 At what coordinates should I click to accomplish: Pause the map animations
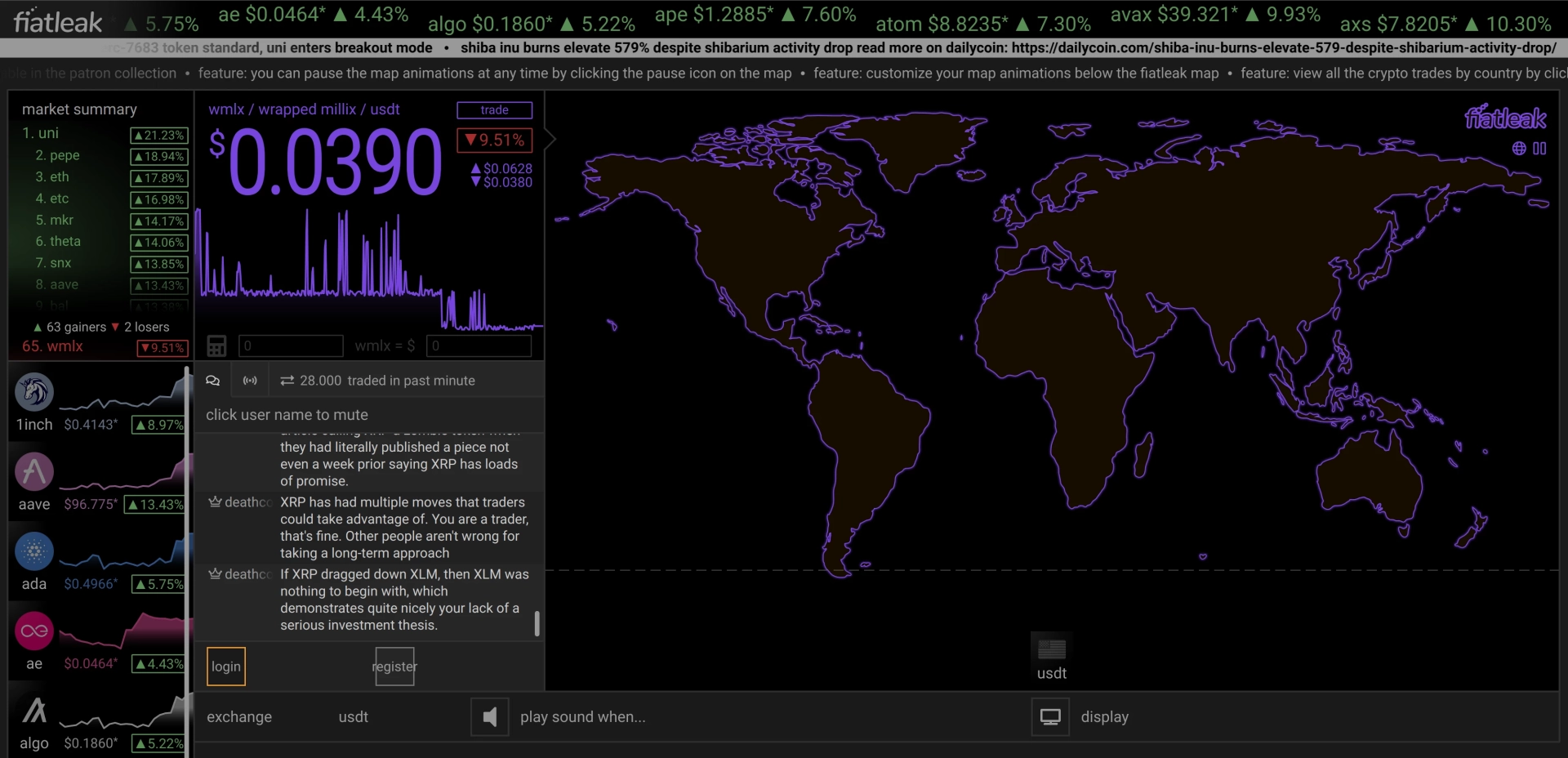tap(1539, 149)
